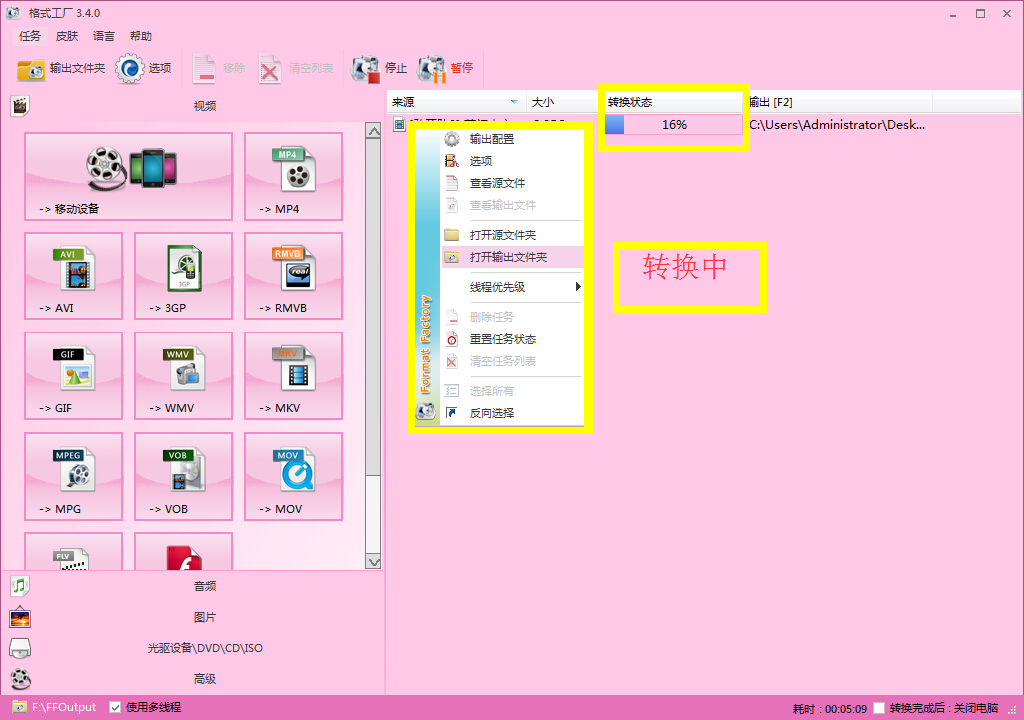This screenshot has height=720, width=1024.
Task: Click the 耗时 : 00:05:09 elapsed time
Action: (x=829, y=709)
